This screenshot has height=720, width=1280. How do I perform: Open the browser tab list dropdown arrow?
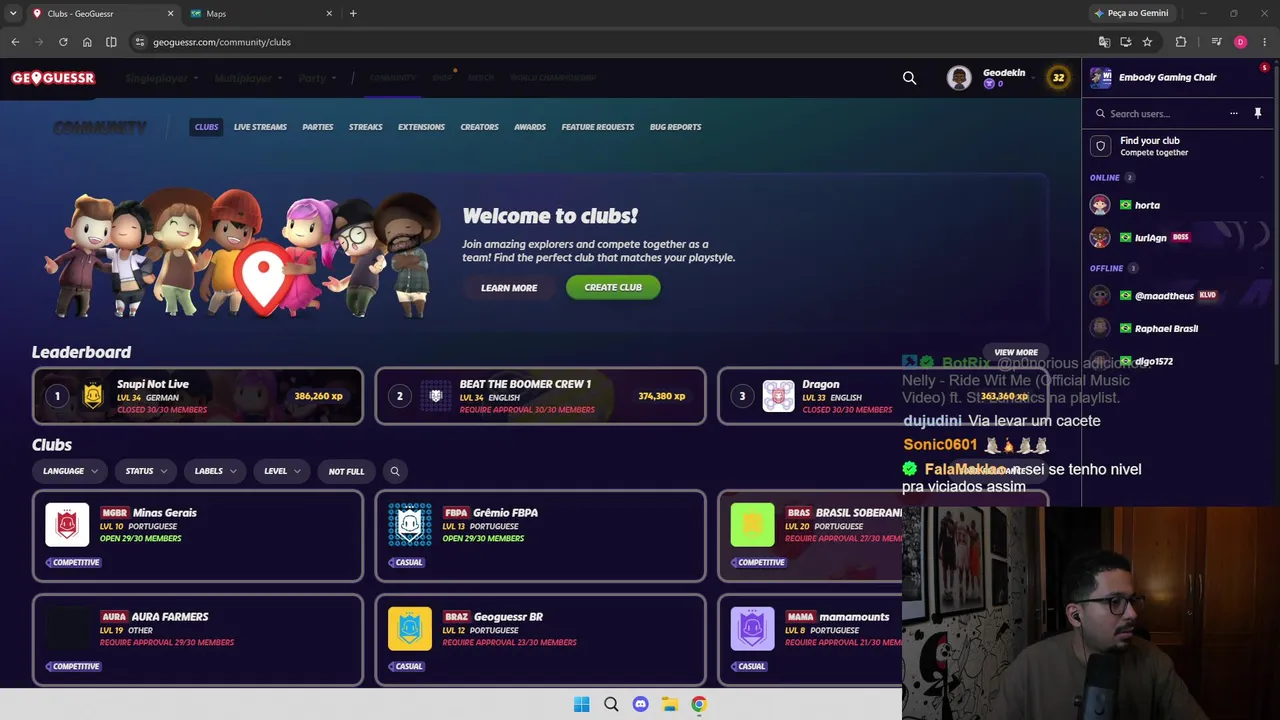[x=13, y=13]
